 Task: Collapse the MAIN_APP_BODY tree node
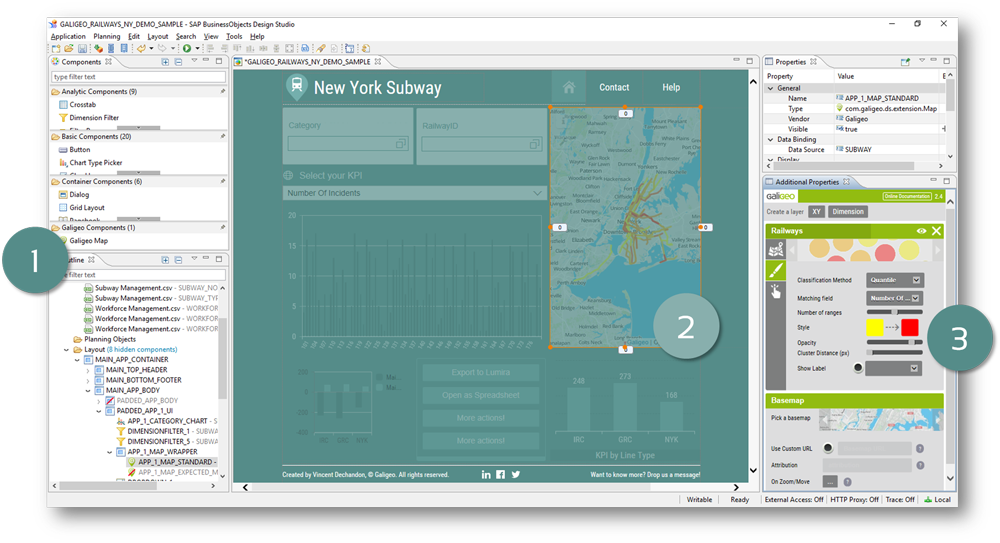tap(88, 391)
